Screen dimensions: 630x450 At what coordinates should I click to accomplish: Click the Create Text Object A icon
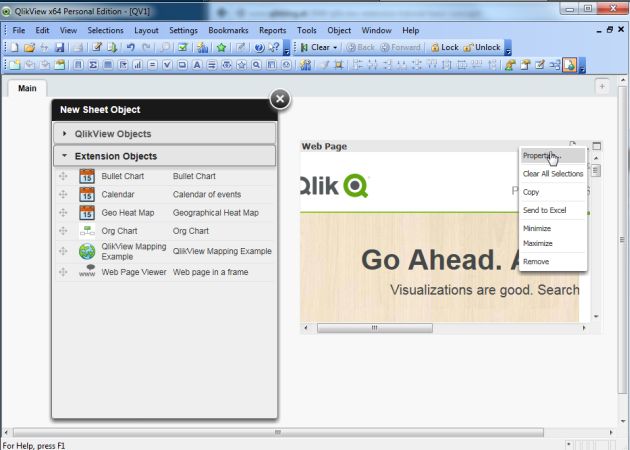tap(197, 65)
